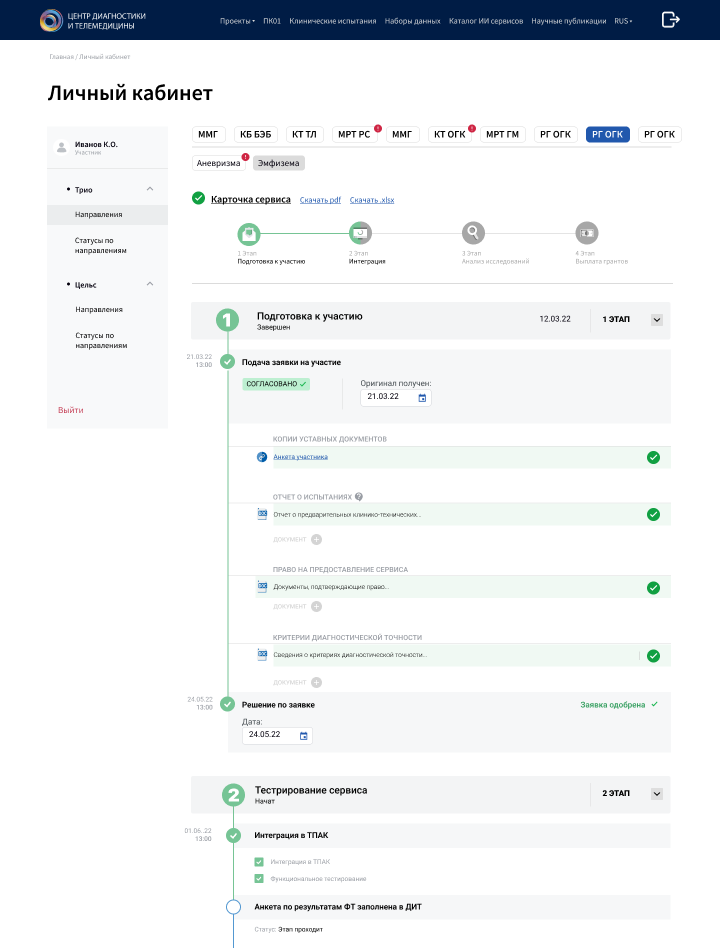Click link icon beside Анкета участника
The height and width of the screenshot is (948, 720).
pos(262,457)
